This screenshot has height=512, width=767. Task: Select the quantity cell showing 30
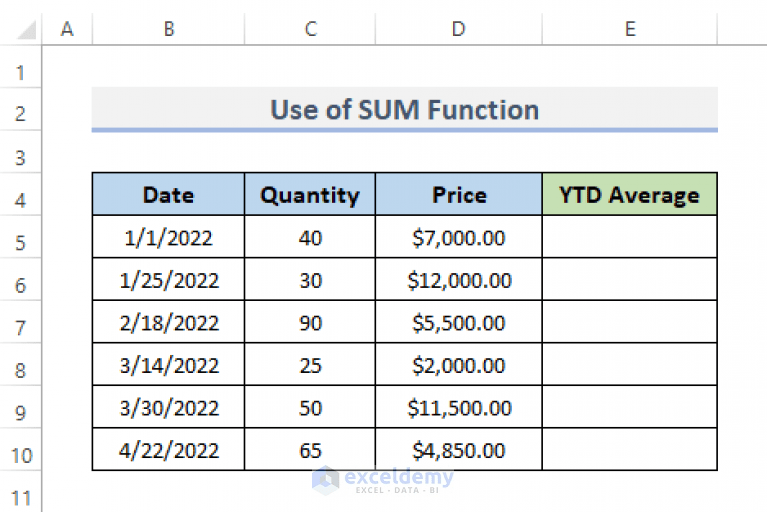pos(310,279)
